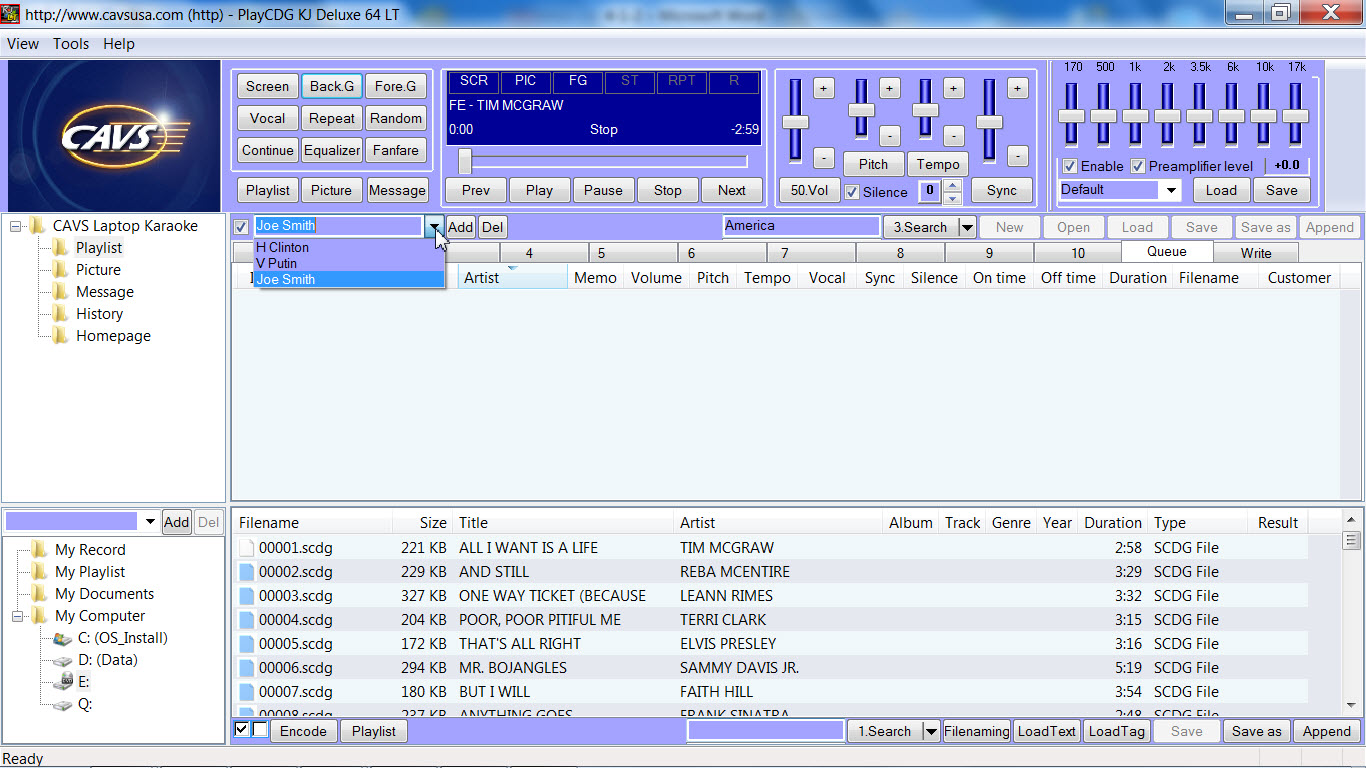Toggle the Preamplifier level checkbox

1138,166
